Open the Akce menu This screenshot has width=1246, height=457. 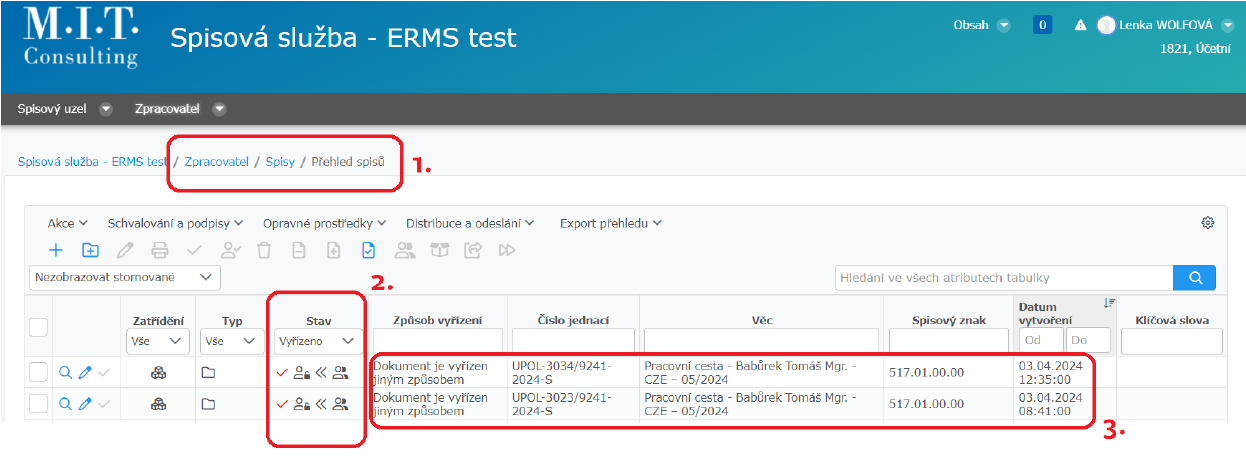(67, 223)
